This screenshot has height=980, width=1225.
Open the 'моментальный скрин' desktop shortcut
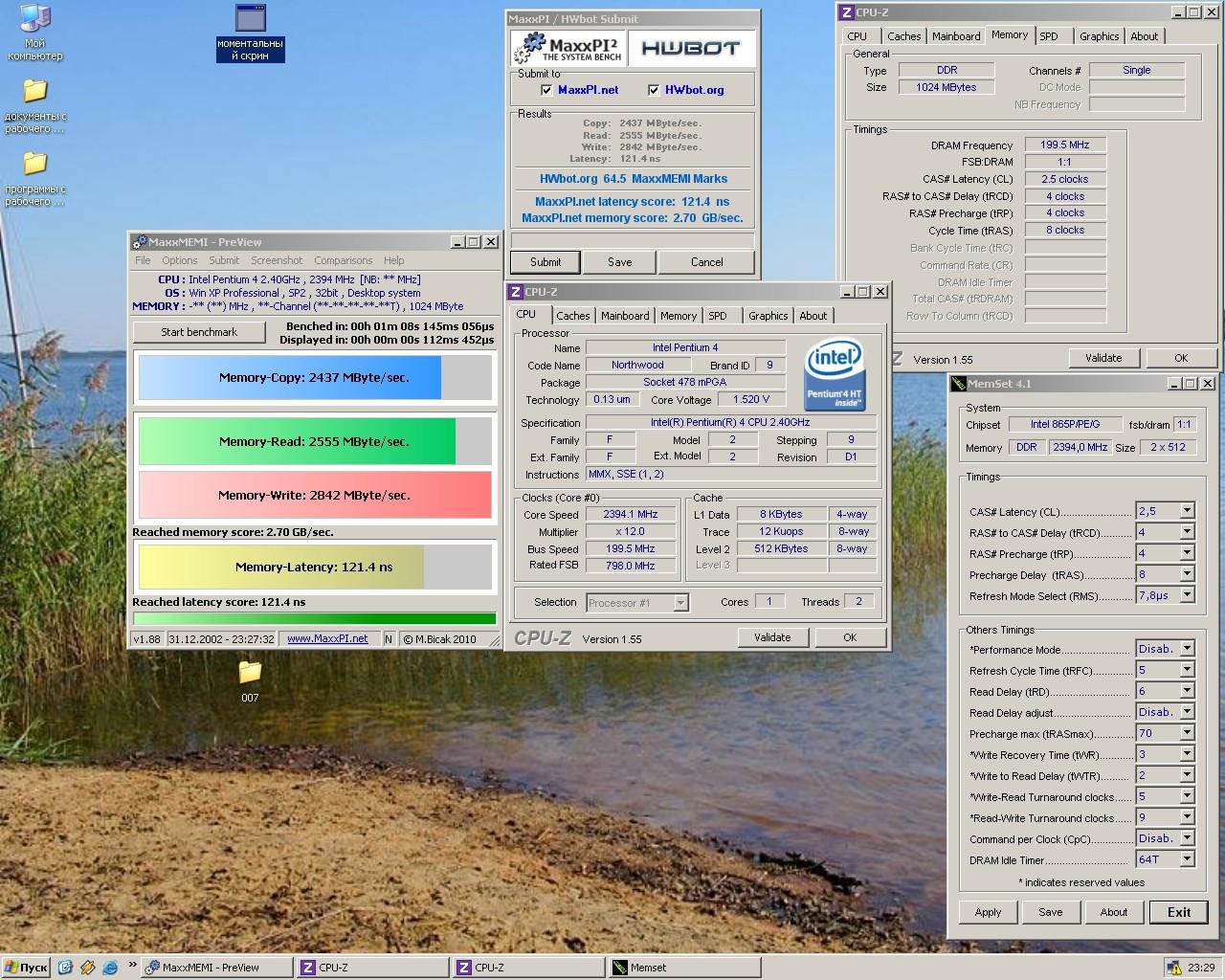[x=250, y=33]
